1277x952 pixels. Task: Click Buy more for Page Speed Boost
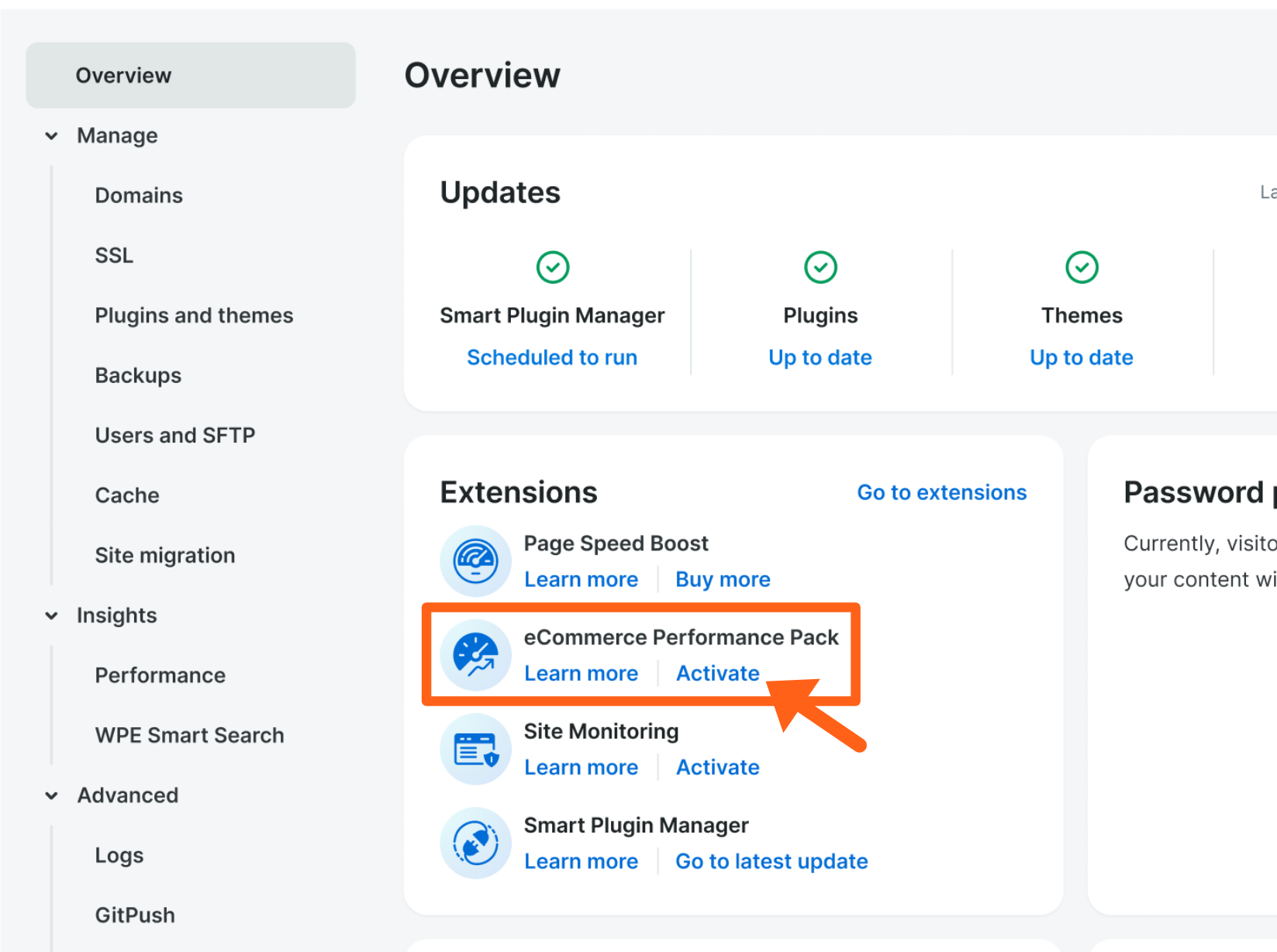point(723,579)
